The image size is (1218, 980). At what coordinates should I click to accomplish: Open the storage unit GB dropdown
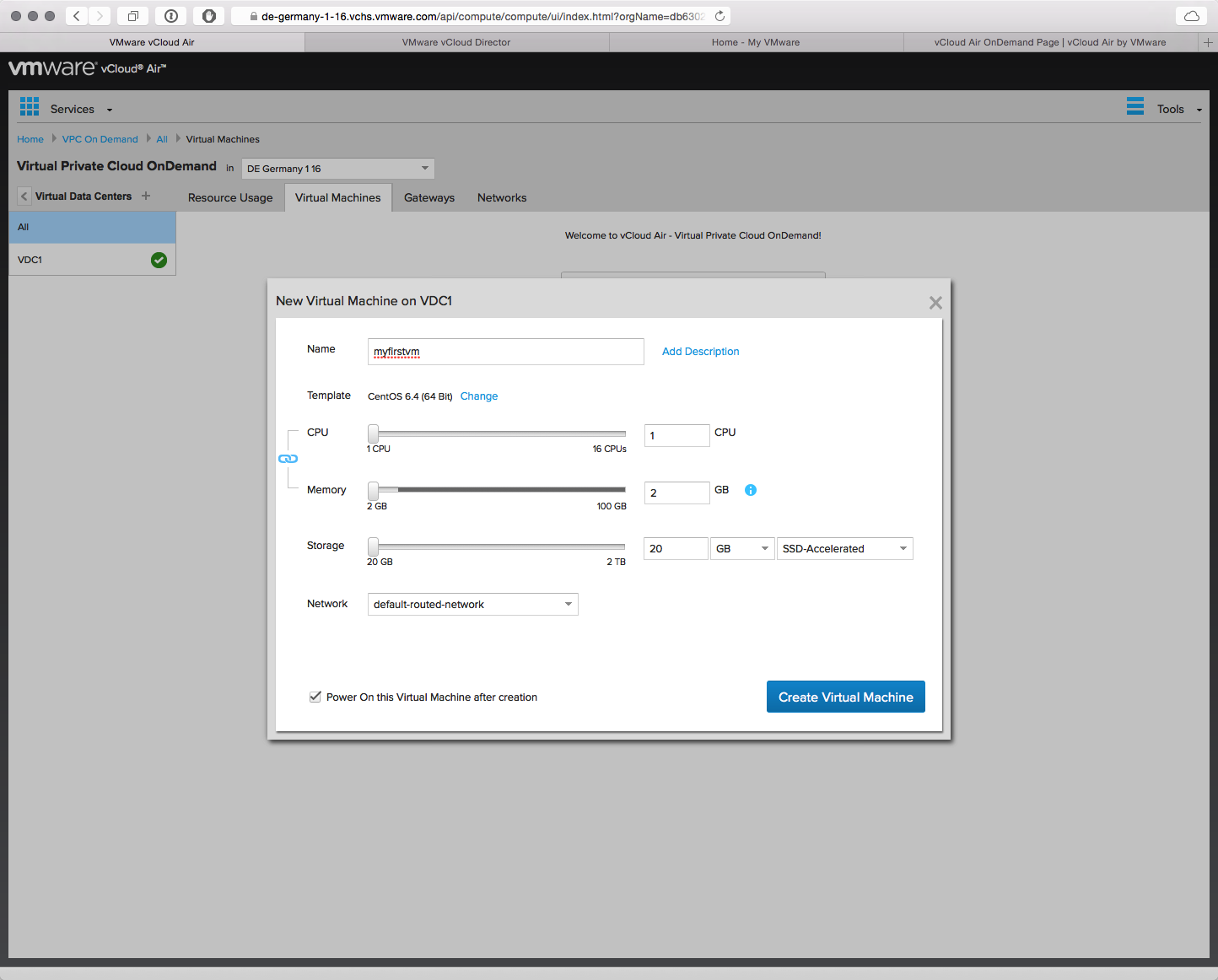[x=742, y=549]
